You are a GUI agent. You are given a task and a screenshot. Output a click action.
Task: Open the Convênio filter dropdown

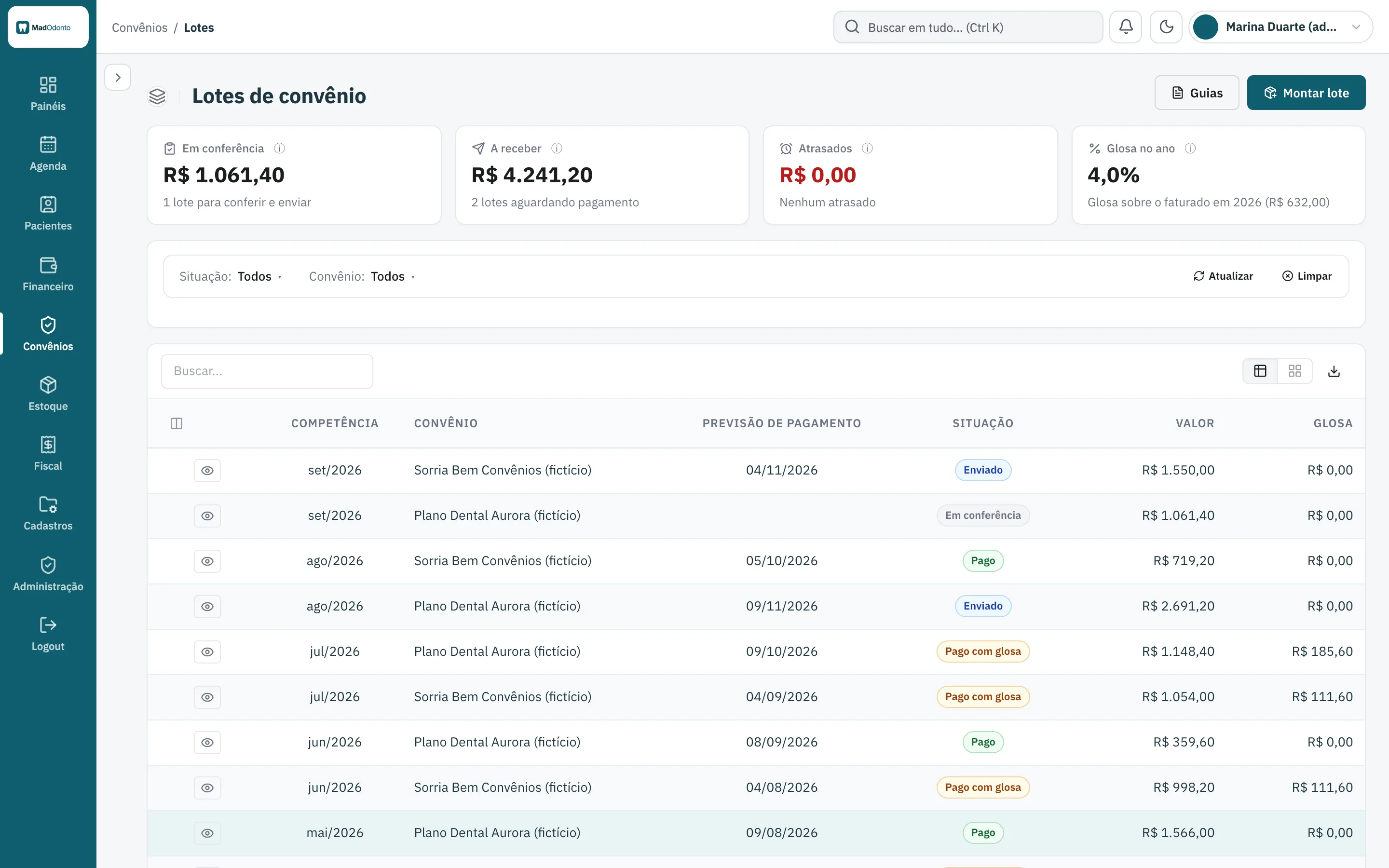362,277
